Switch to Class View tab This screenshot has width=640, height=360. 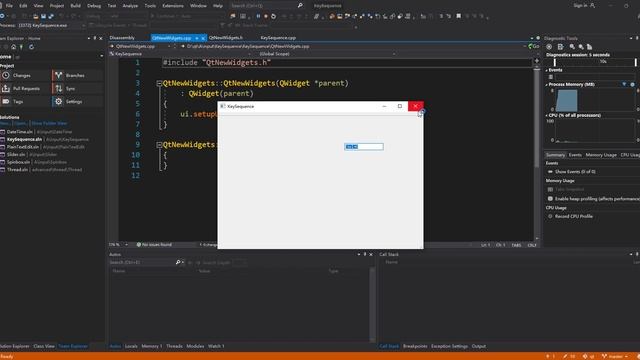tap(44, 346)
